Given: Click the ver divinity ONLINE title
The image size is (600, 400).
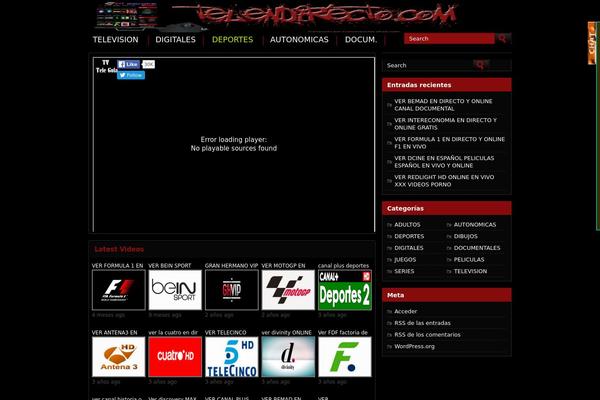Looking at the screenshot, I should [x=286, y=333].
